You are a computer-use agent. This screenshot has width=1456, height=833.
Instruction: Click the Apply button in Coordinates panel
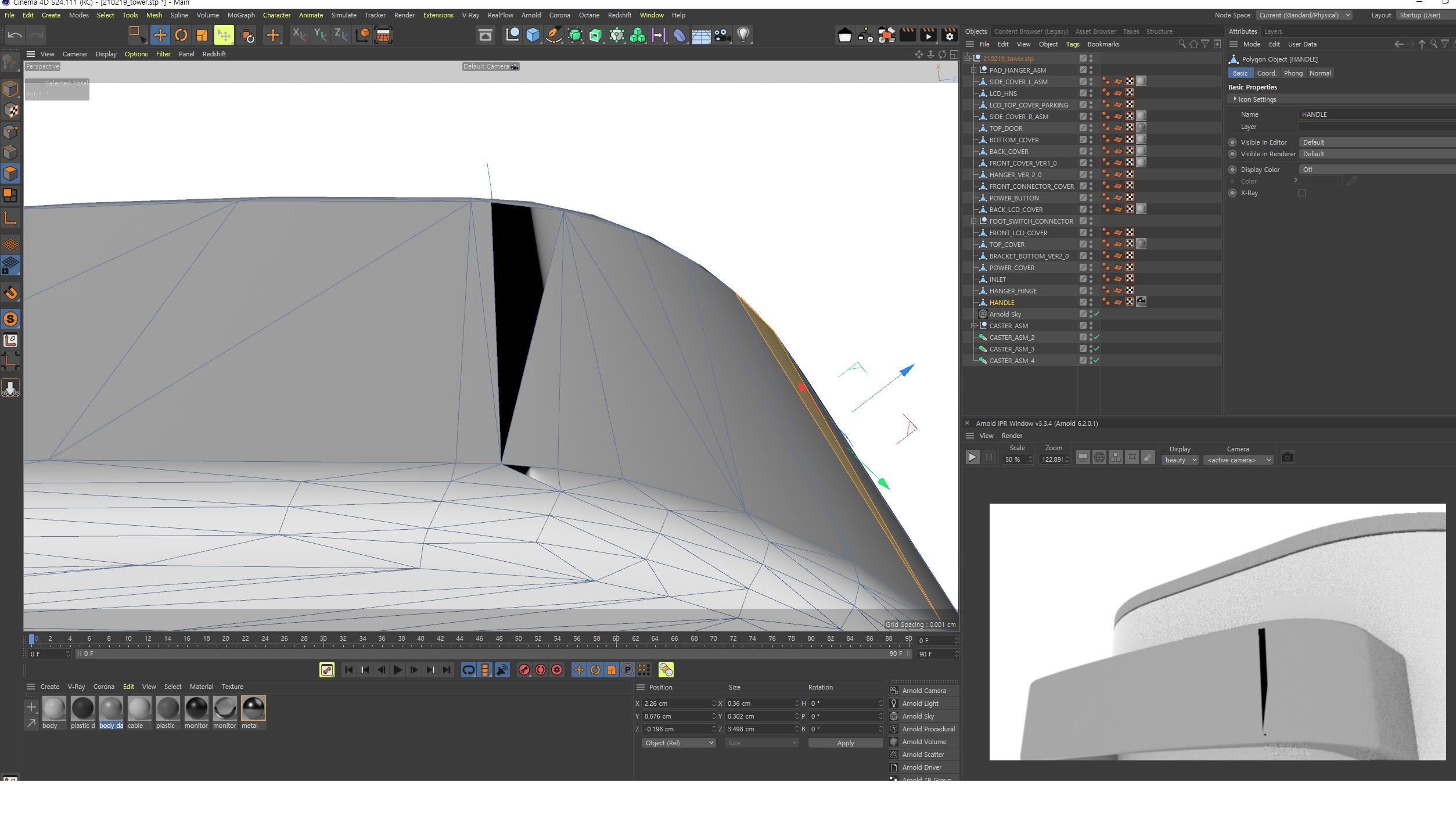point(846,742)
